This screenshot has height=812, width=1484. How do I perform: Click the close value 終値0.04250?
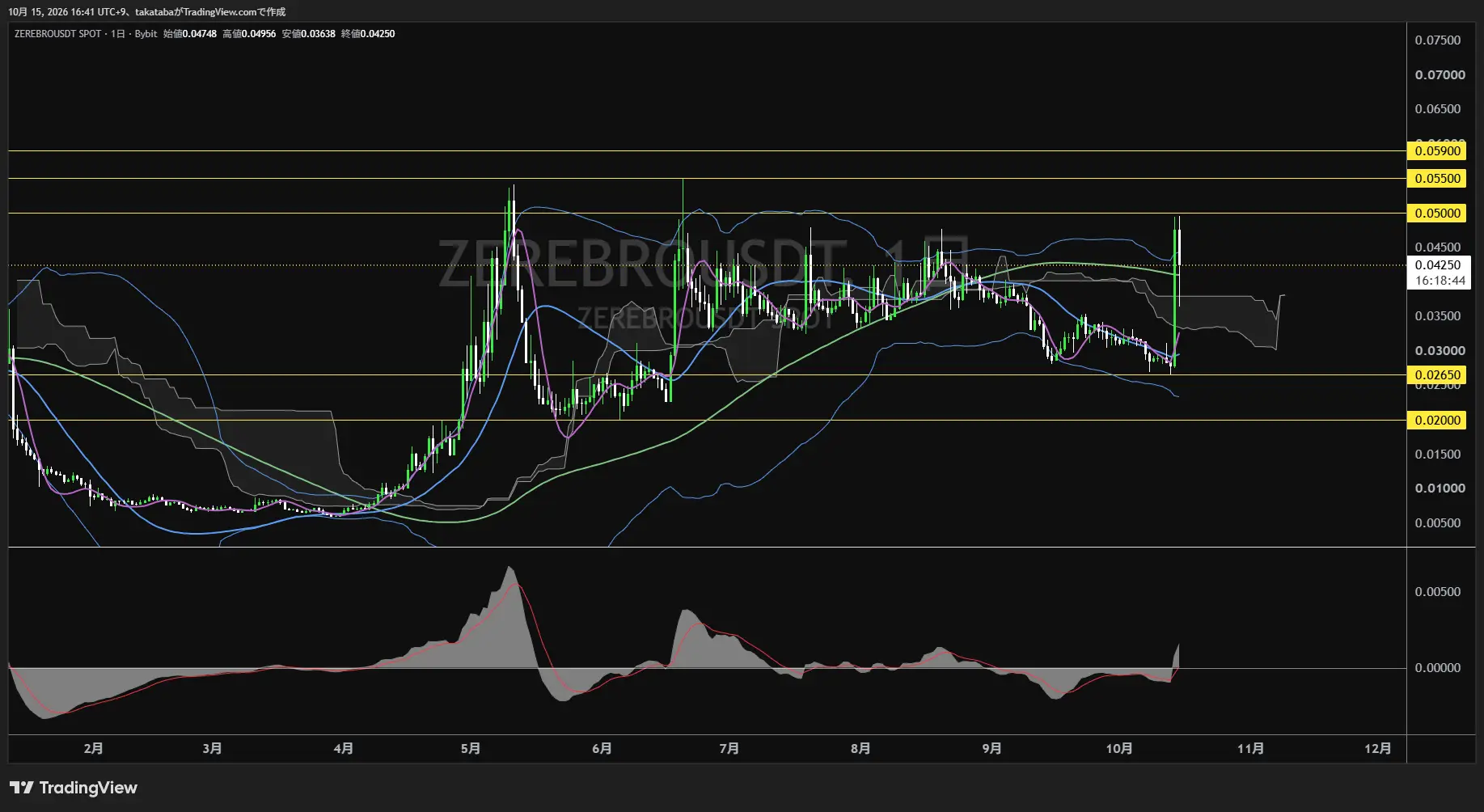pos(368,34)
